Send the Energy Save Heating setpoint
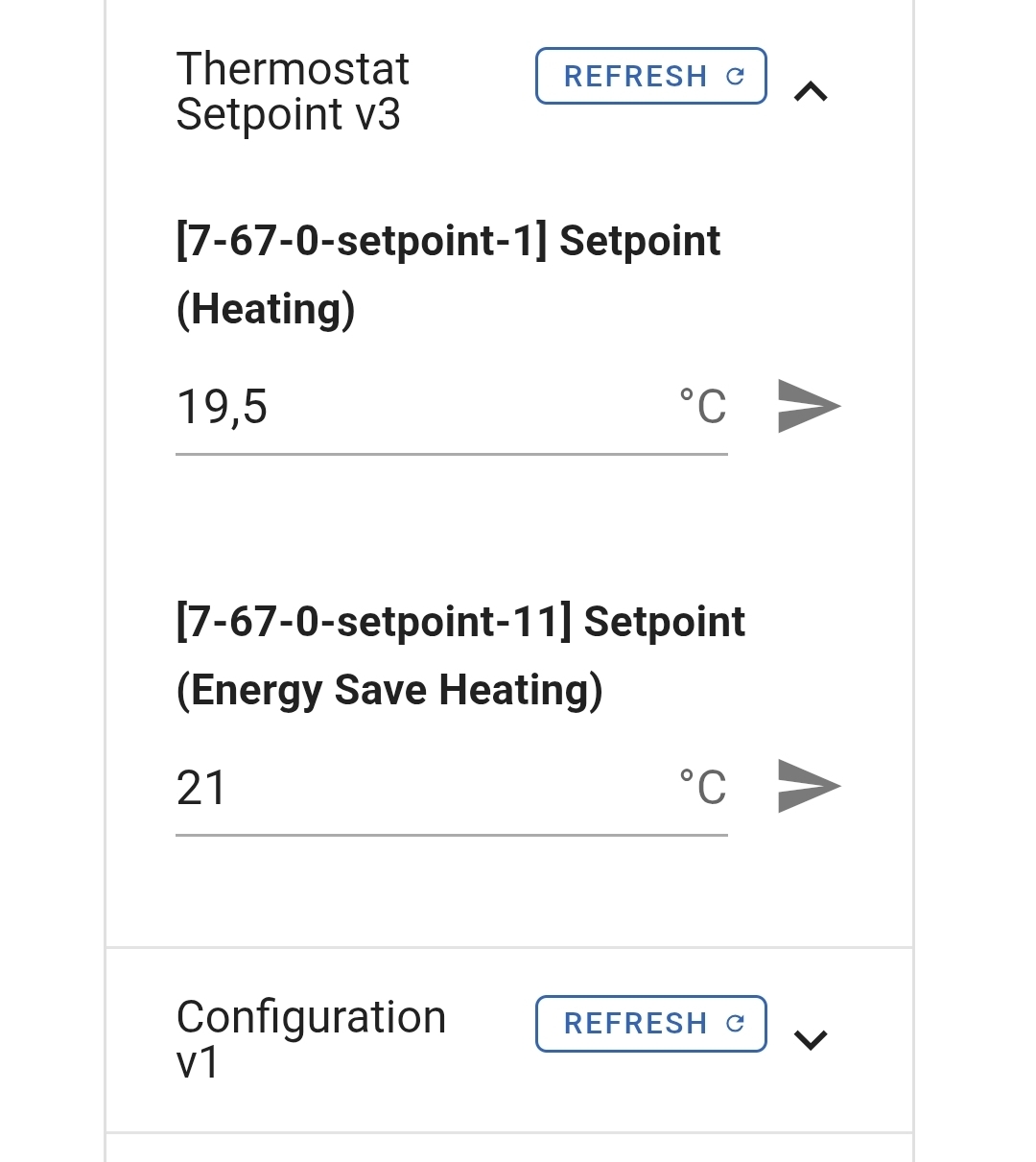 tap(808, 787)
